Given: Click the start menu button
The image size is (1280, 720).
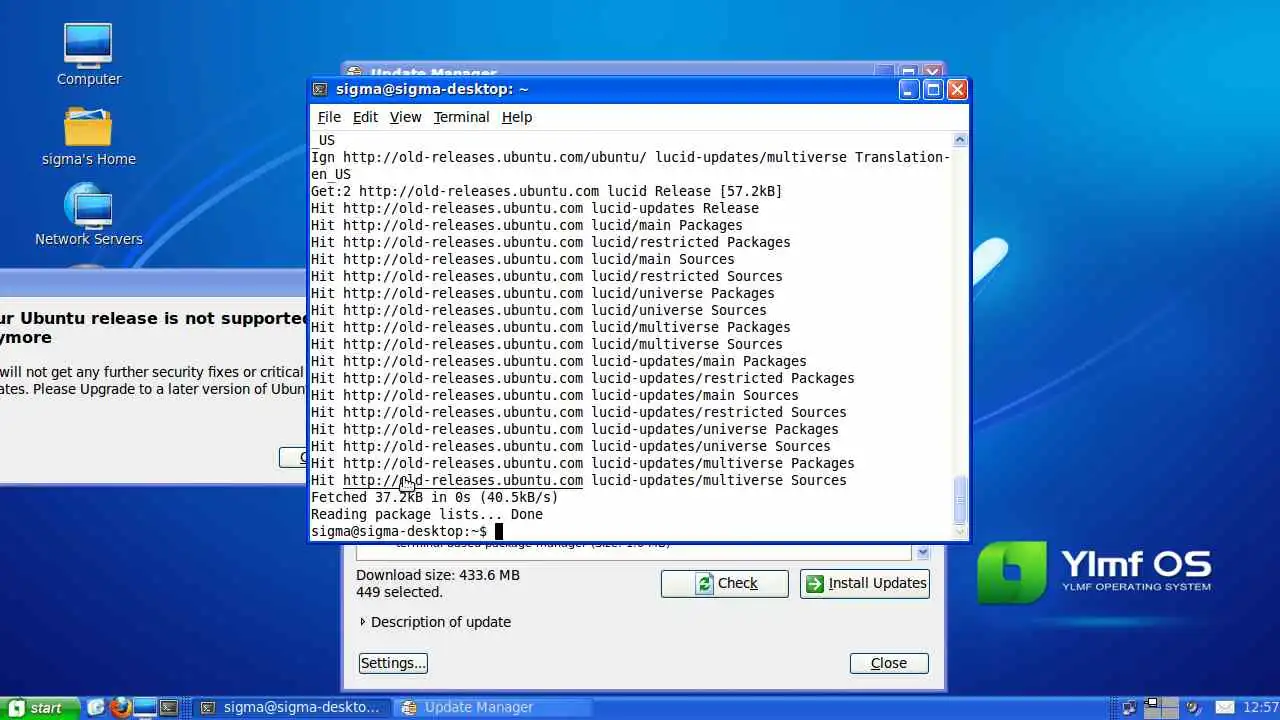Looking at the screenshot, I should pos(40,707).
